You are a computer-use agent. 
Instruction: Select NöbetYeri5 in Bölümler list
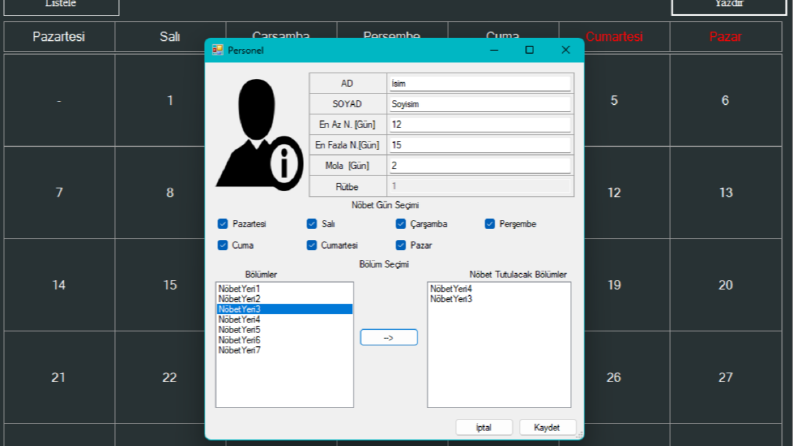tap(284, 330)
